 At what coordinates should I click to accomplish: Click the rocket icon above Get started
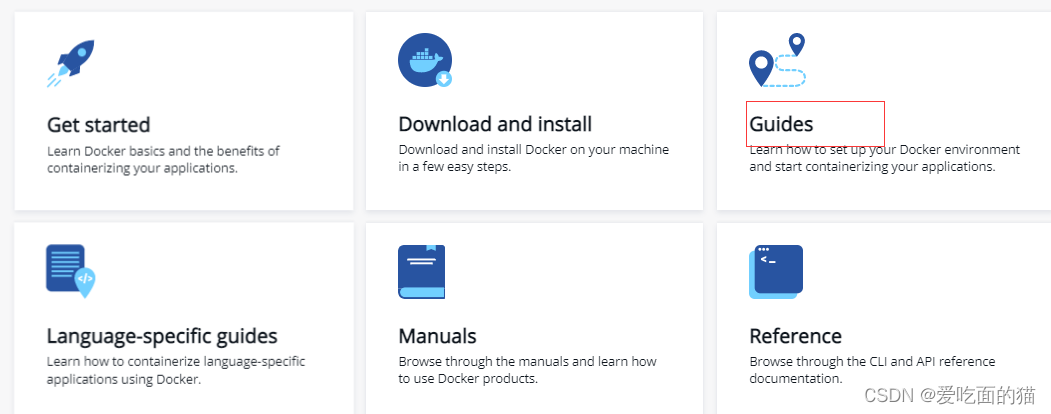point(70,63)
